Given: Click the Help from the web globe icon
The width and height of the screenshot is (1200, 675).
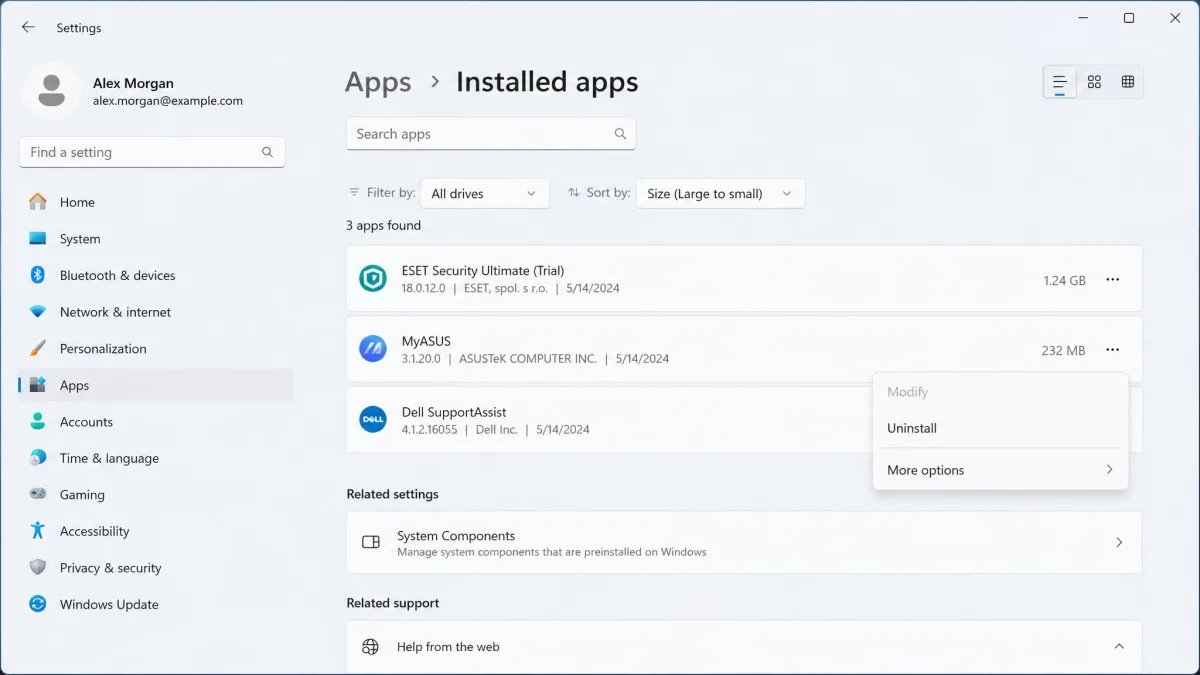Looking at the screenshot, I should click(371, 647).
